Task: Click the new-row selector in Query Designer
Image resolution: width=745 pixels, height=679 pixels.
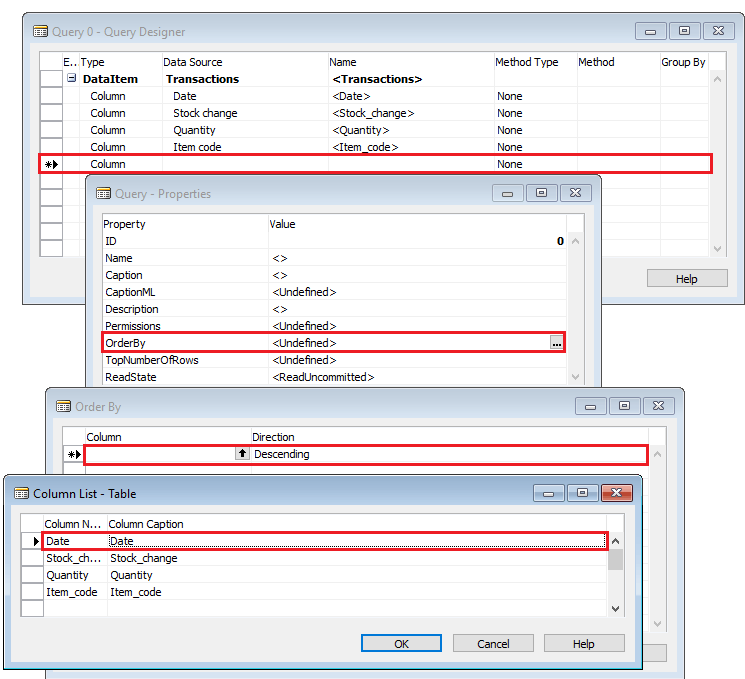Action: [50, 164]
